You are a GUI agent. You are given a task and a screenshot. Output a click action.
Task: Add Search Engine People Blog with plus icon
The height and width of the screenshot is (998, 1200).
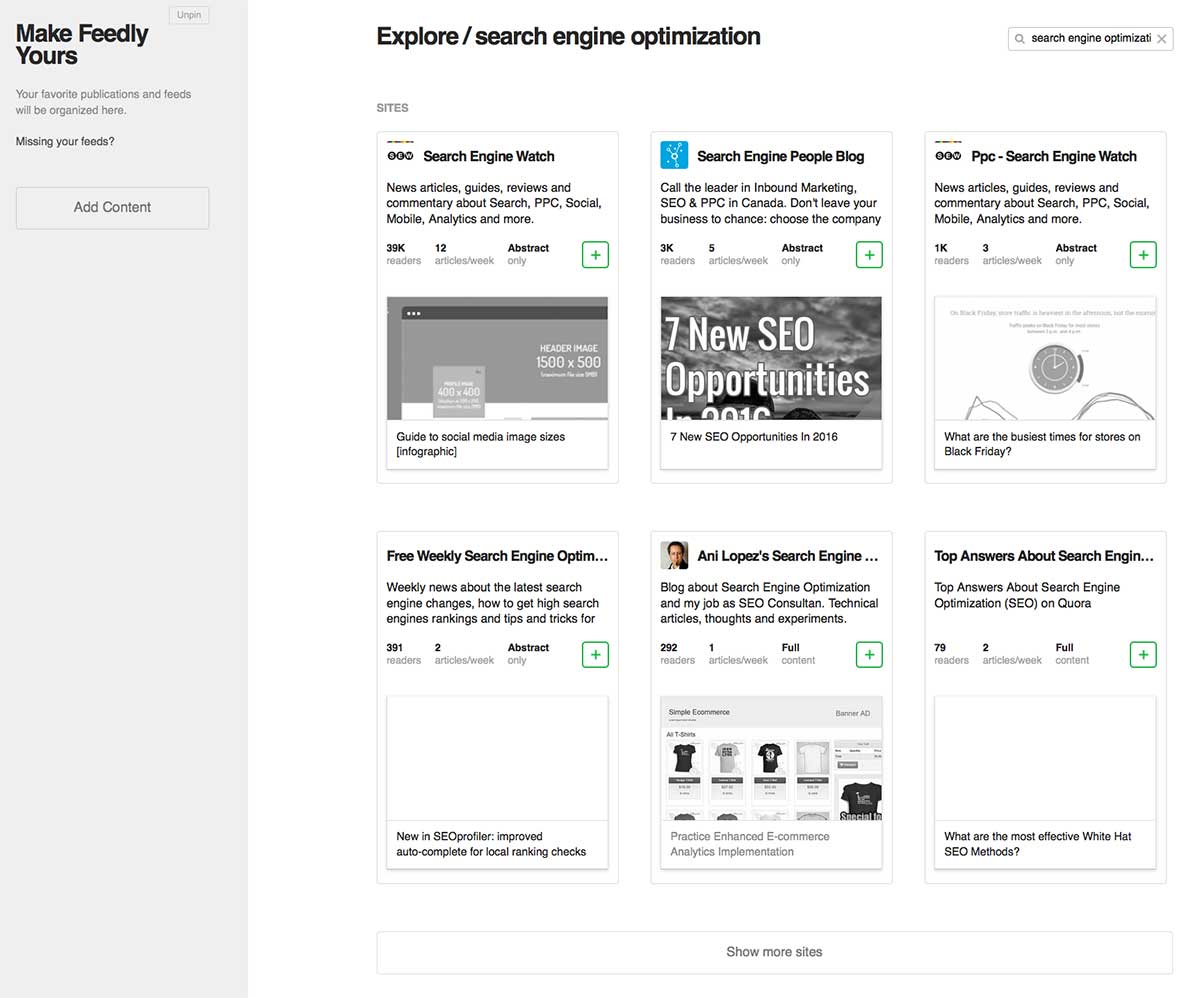click(x=869, y=255)
